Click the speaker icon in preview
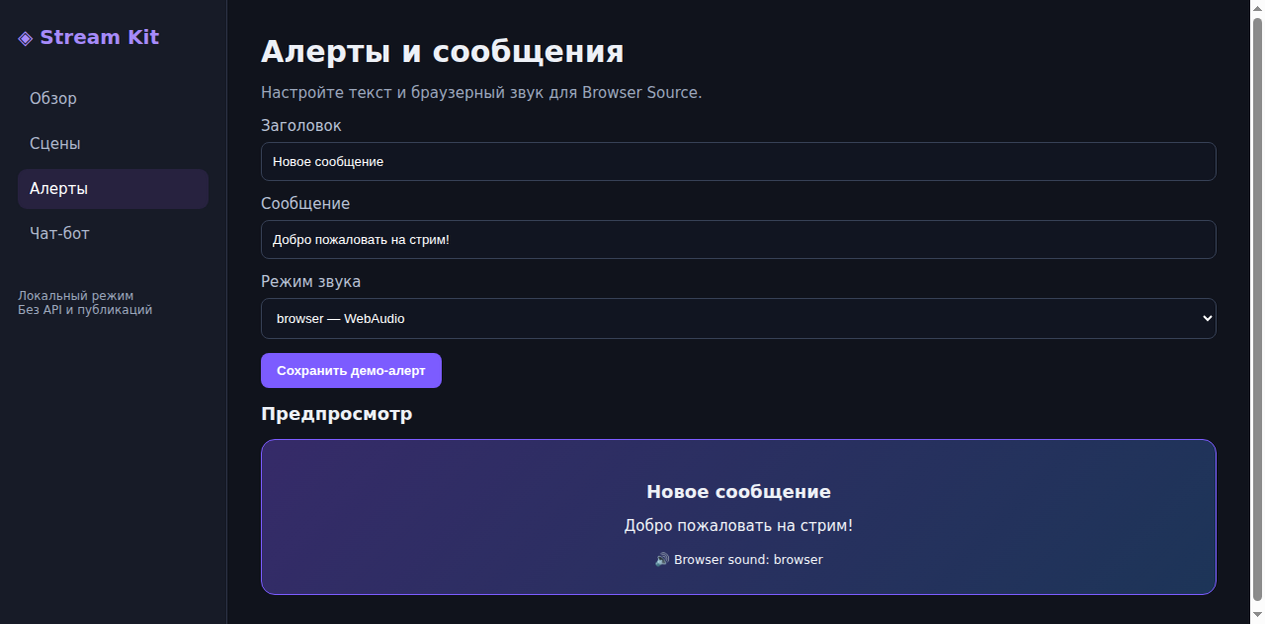The width and height of the screenshot is (1265, 624). tap(662, 560)
